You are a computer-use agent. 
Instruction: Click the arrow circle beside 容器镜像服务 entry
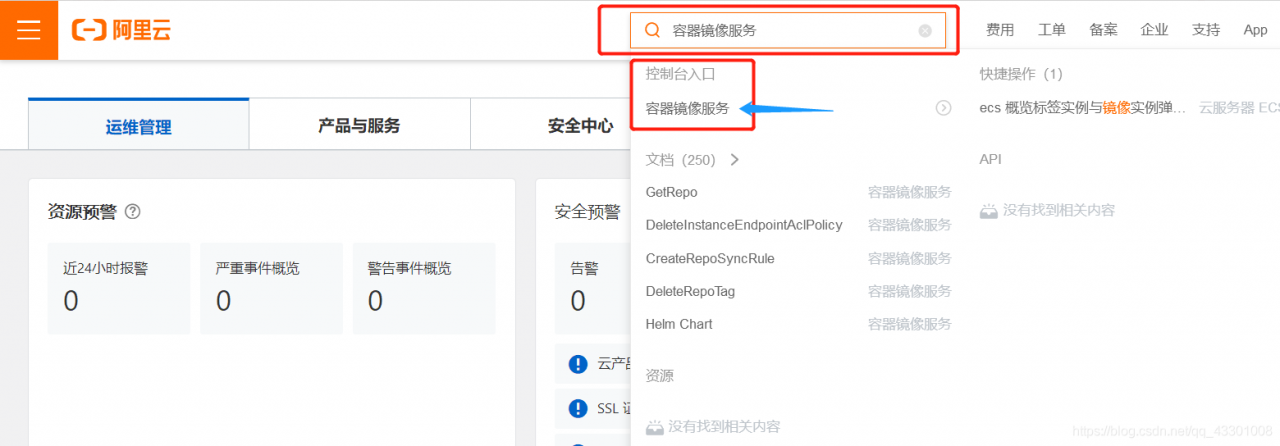pos(943,108)
